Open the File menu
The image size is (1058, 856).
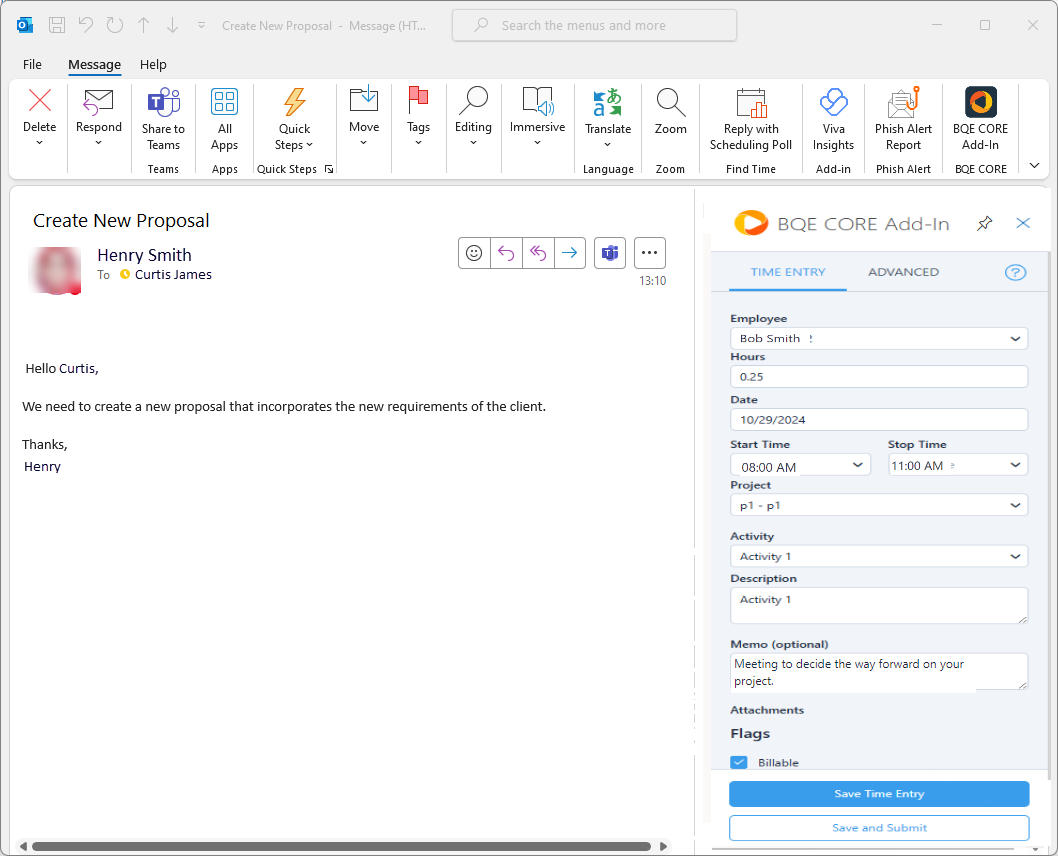(x=32, y=65)
